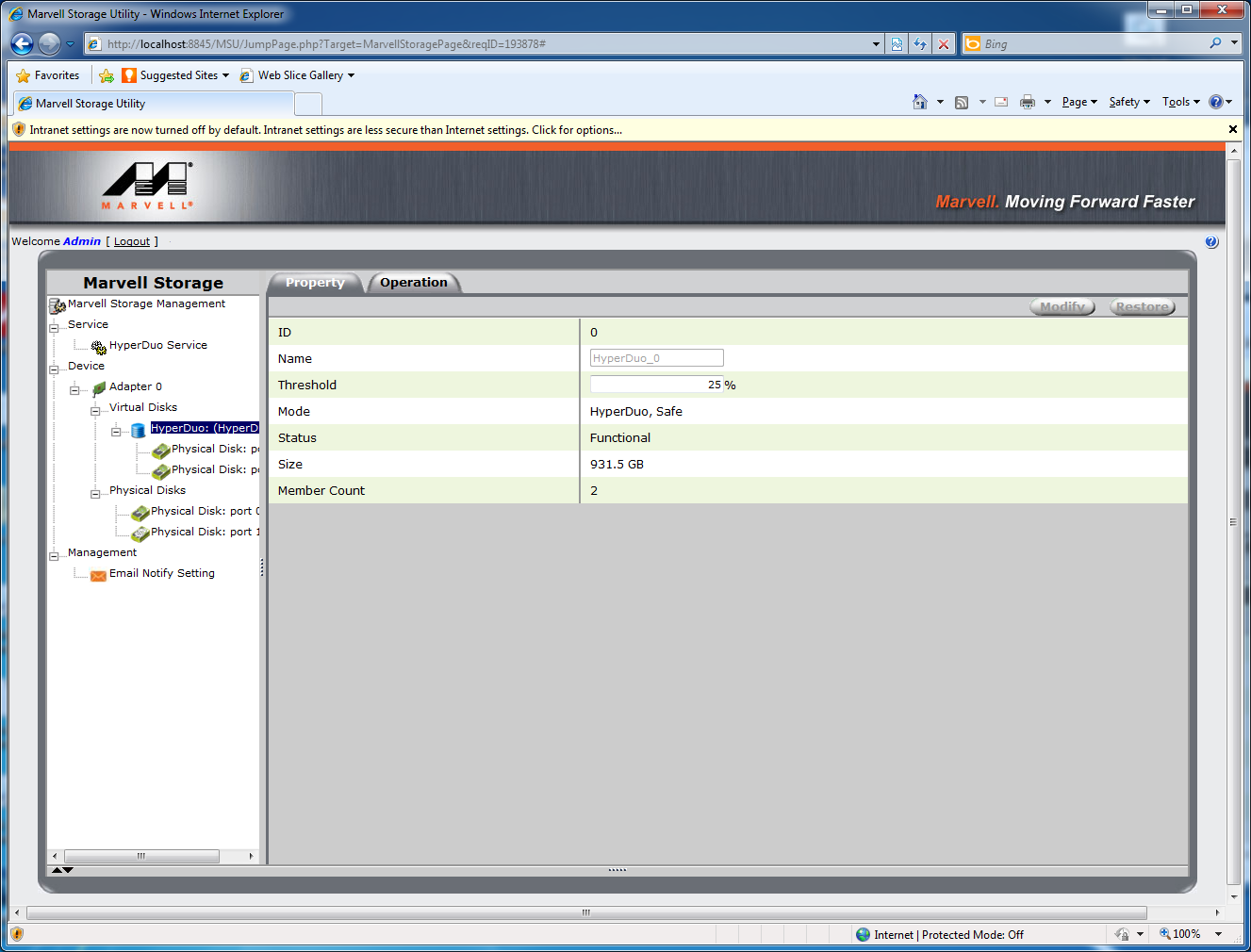
Task: Stop loading with the red X icon
Action: coord(944,44)
